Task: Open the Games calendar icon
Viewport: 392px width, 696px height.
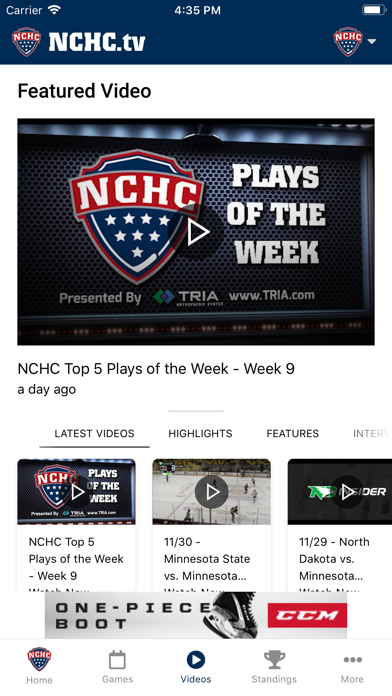Action: pyautogui.click(x=117, y=660)
